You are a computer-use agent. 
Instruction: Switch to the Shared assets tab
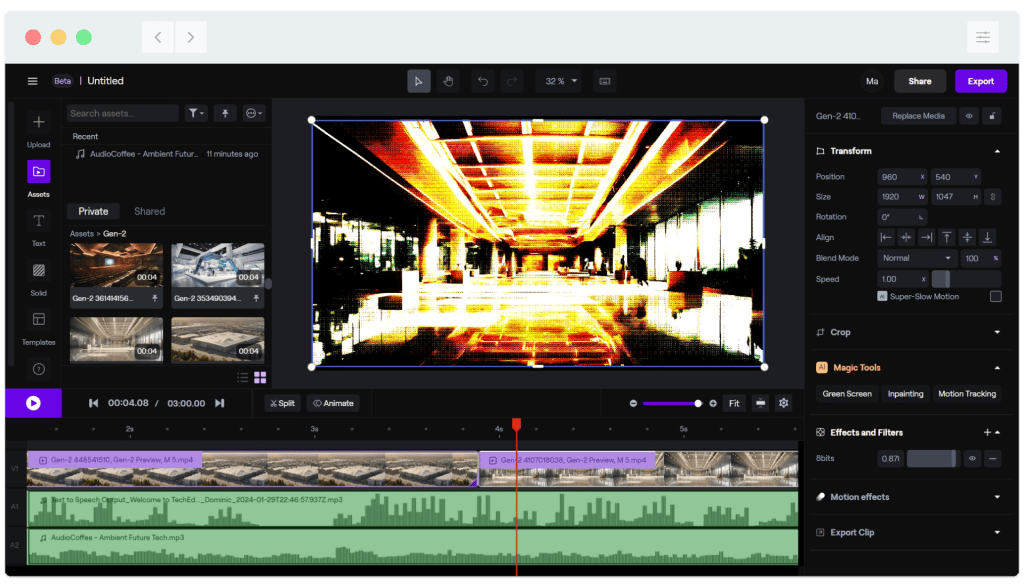coord(148,211)
